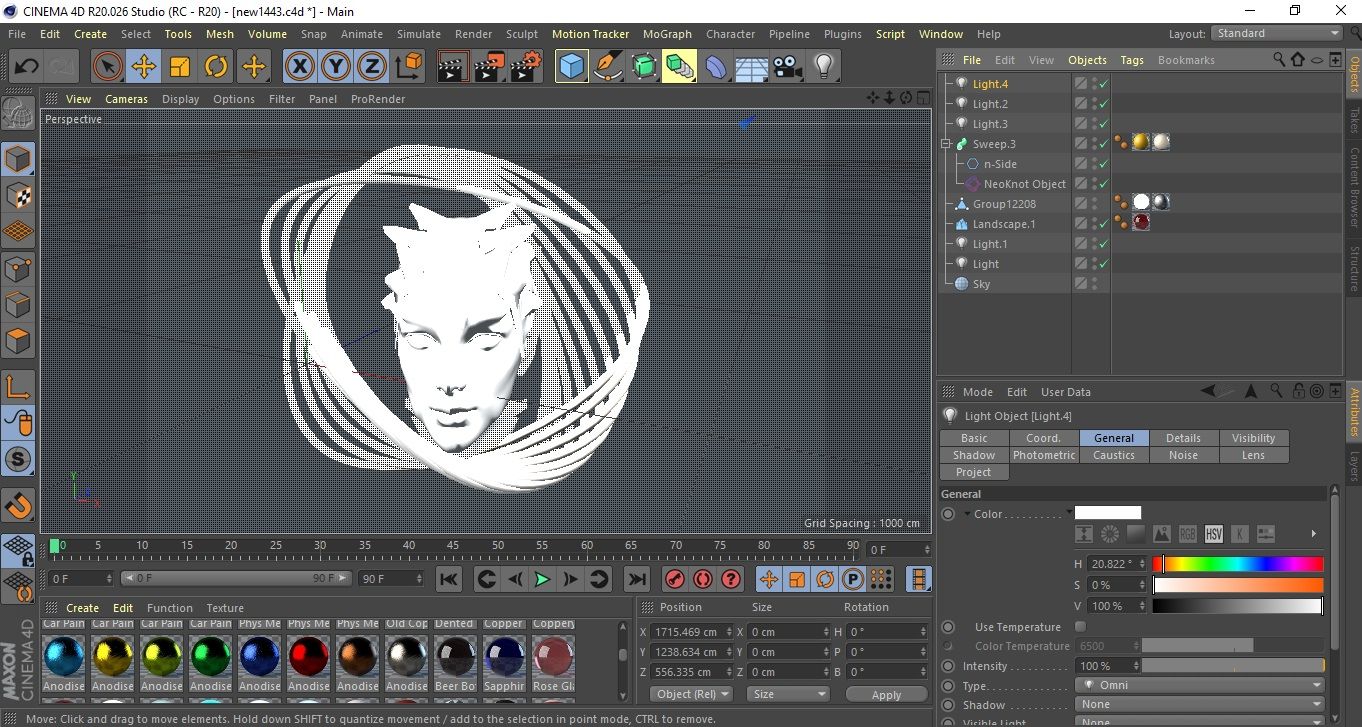Open the light Type dropdown showing Omni
Viewport: 1362px width, 727px height.
(1200, 686)
